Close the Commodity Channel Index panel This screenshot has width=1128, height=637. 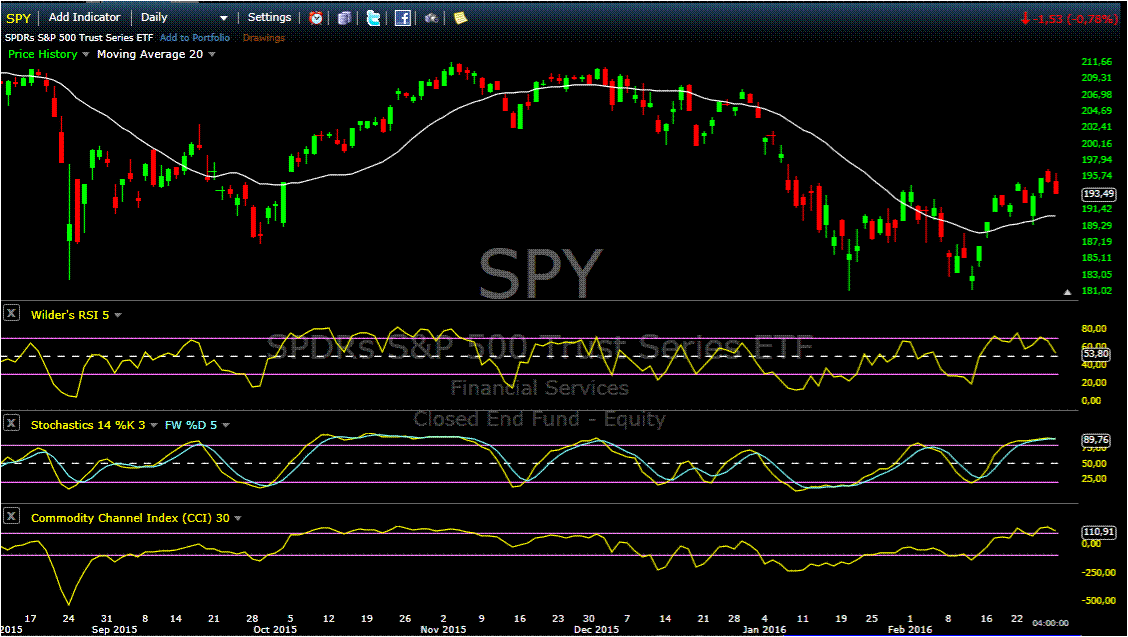point(12,516)
